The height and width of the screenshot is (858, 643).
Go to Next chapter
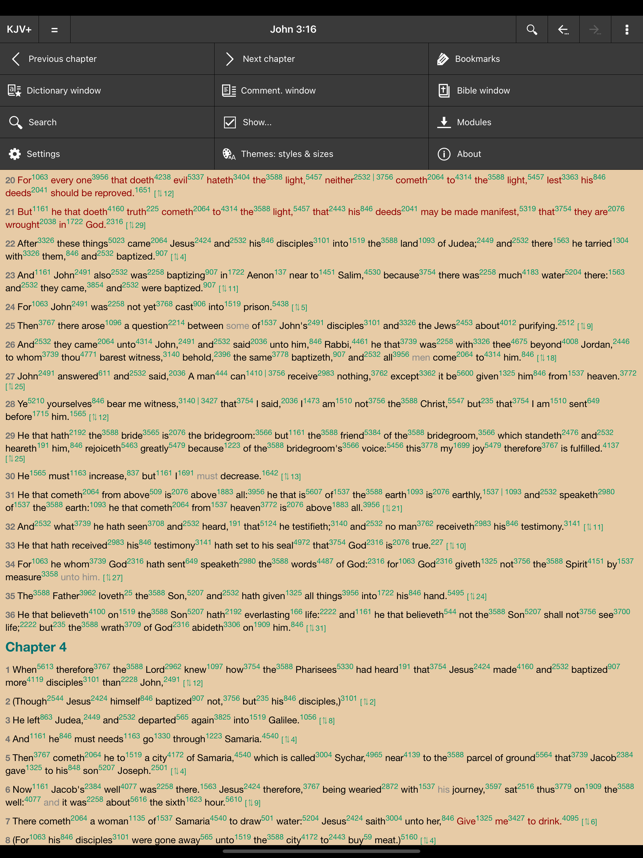321,59
